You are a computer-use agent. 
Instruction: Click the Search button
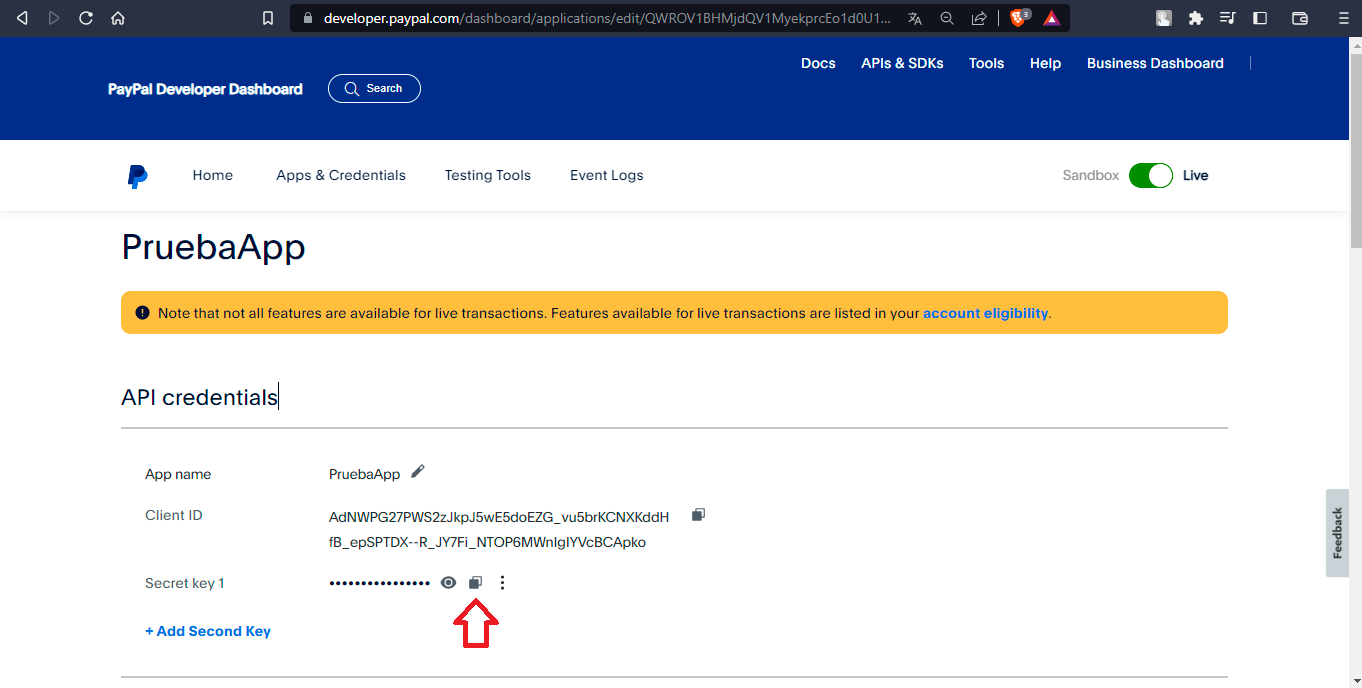[x=374, y=88]
